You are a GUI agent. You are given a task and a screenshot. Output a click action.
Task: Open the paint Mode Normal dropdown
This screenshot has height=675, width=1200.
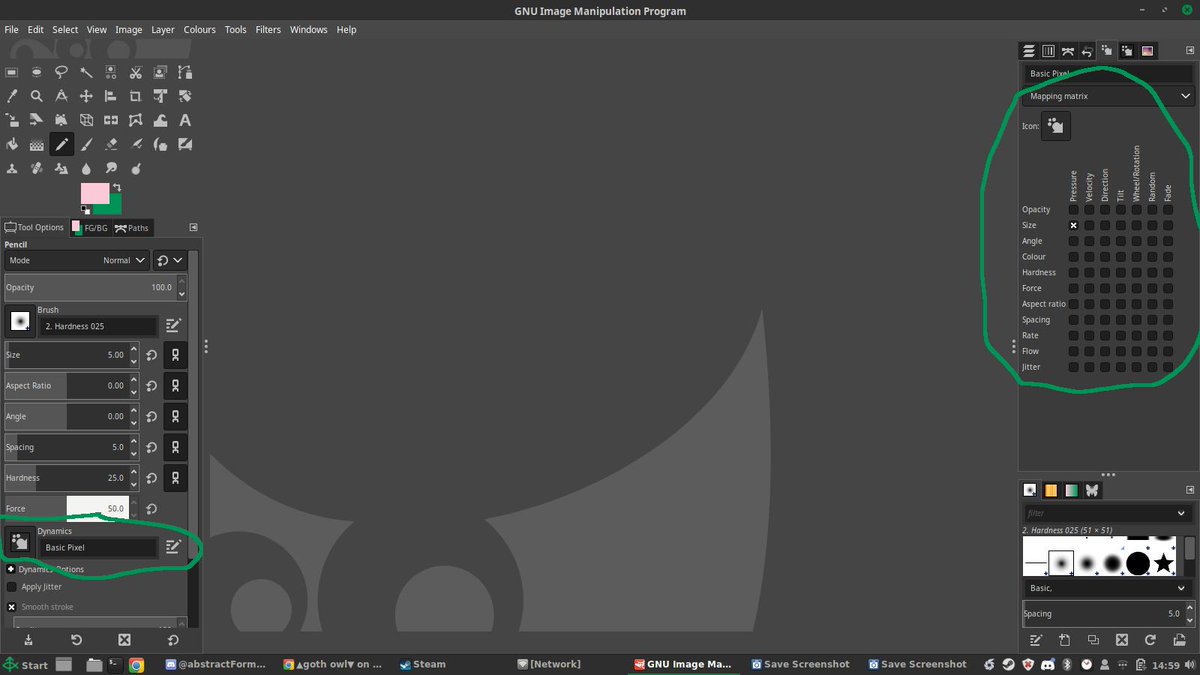point(77,260)
